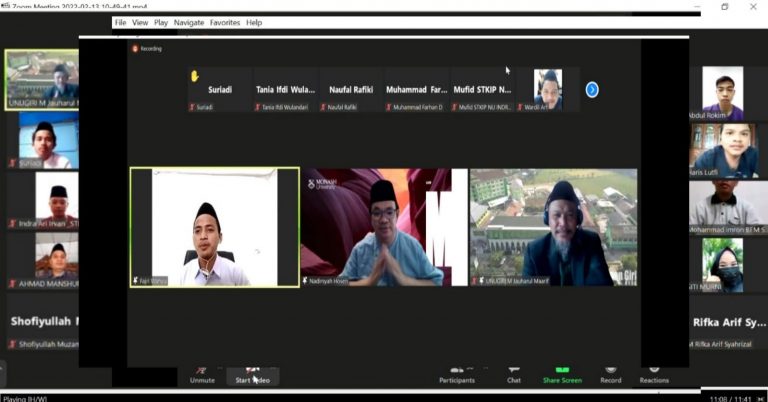Click the highlighted speaker video with white background
Viewport: 768px width, 402px height.
point(215,227)
